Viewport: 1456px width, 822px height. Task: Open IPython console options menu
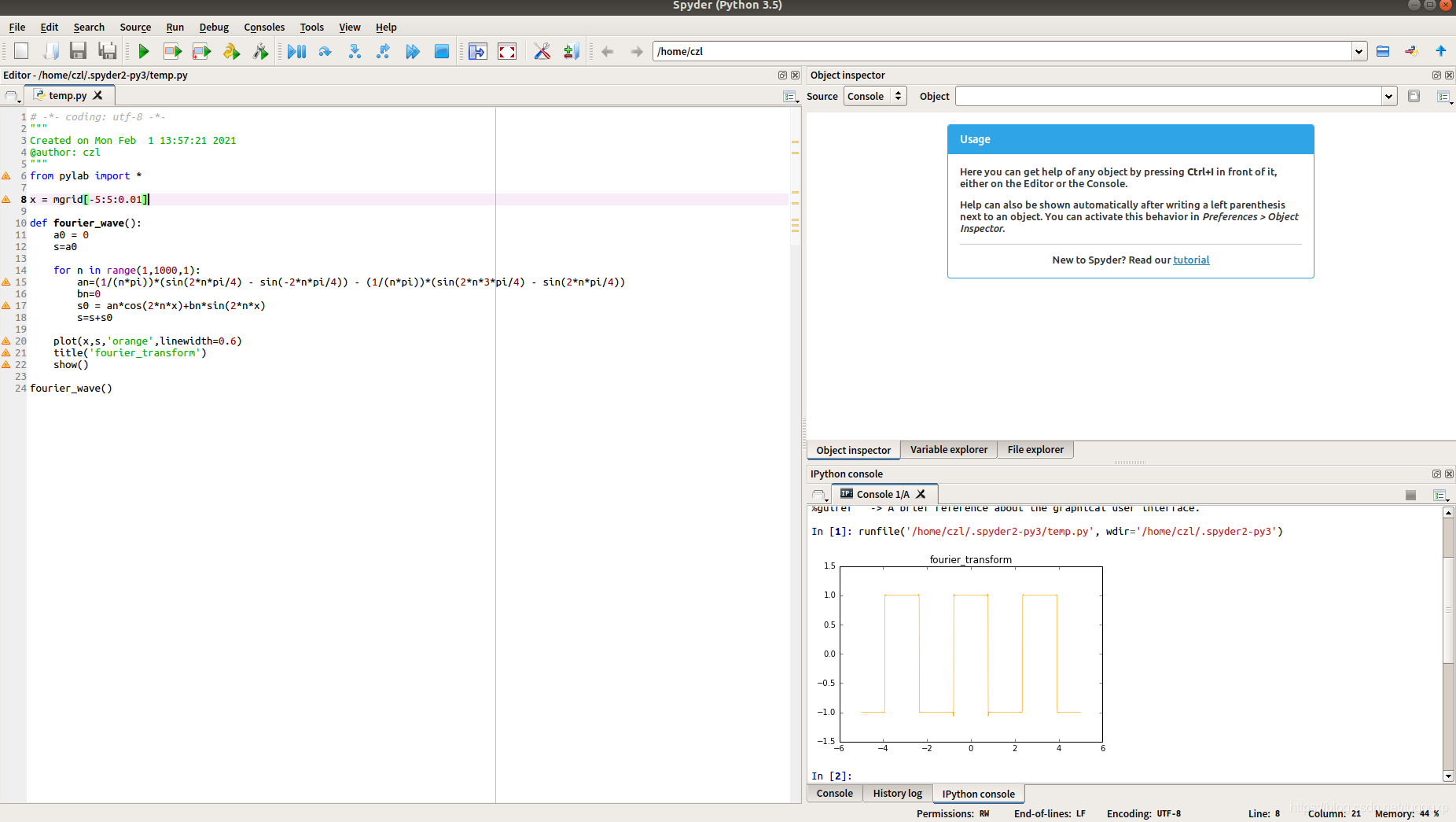1440,495
